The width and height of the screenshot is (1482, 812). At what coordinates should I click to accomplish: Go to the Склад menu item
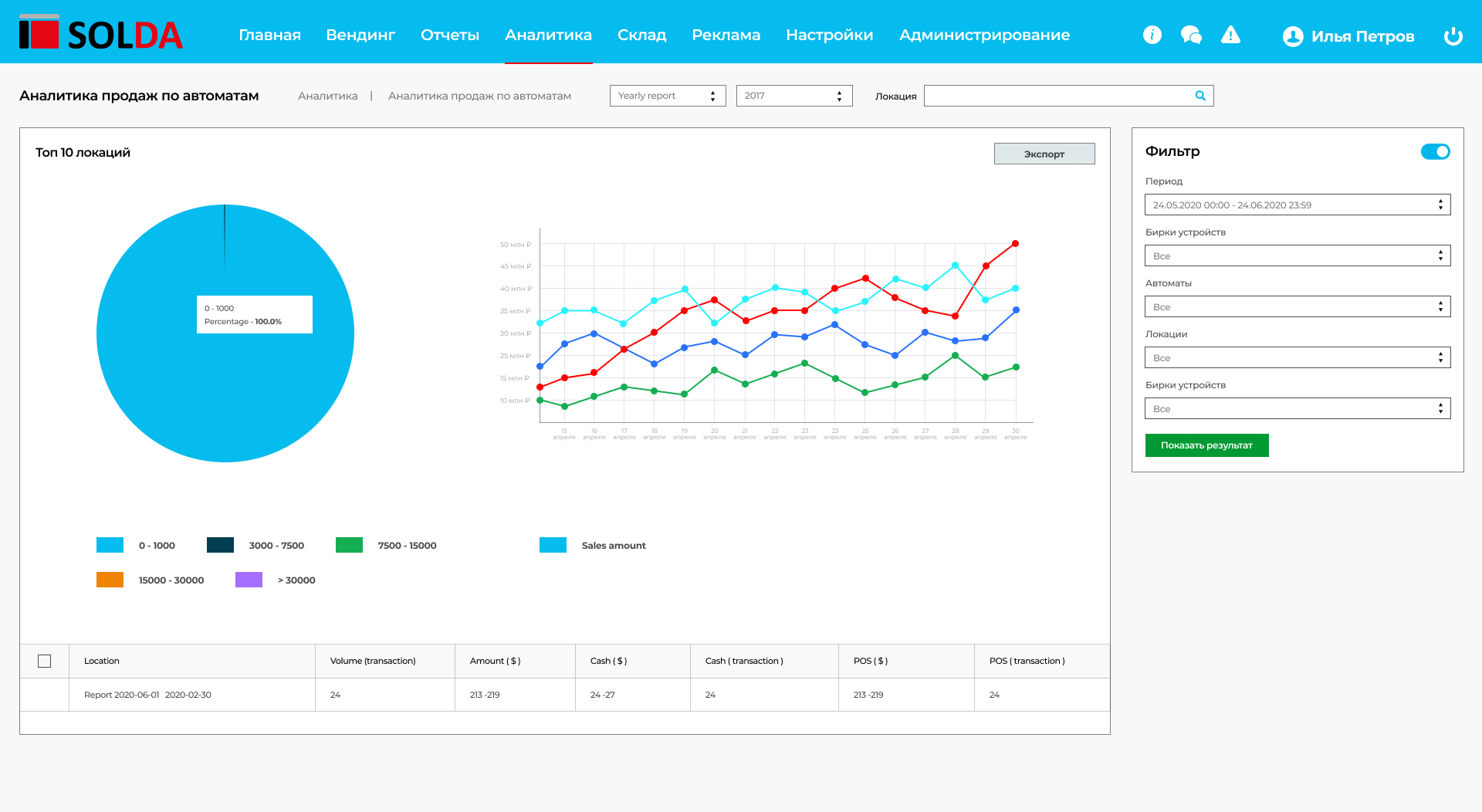(641, 35)
